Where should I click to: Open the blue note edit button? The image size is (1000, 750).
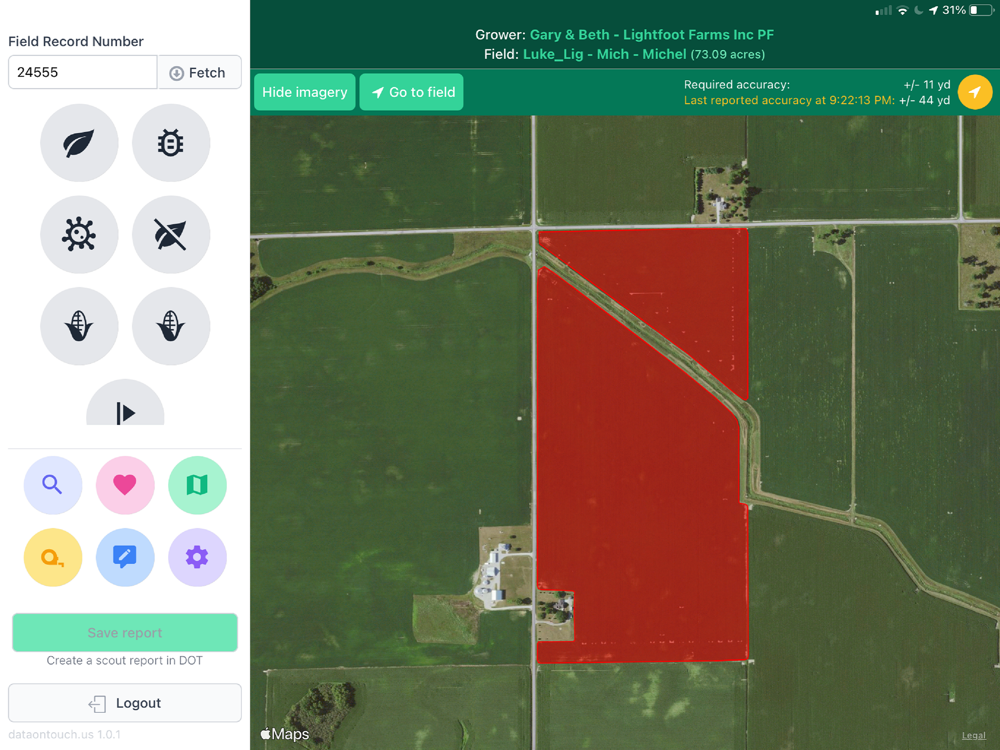[x=125, y=557]
